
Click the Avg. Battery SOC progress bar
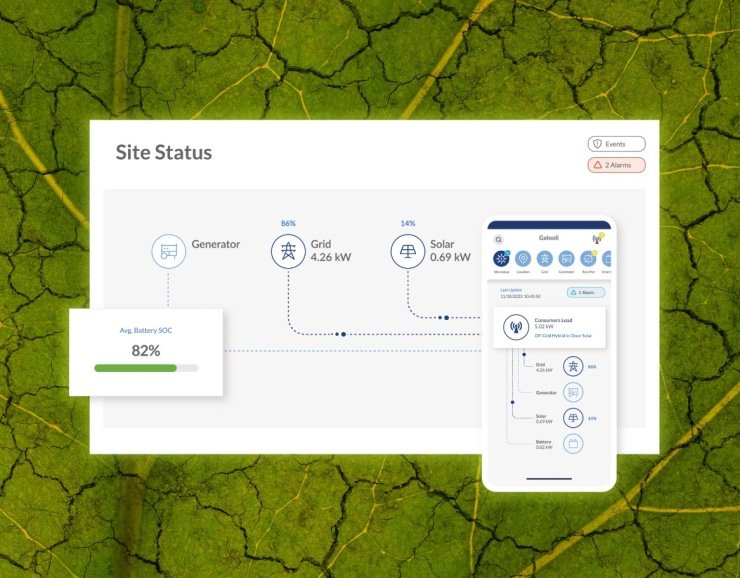tap(146, 368)
